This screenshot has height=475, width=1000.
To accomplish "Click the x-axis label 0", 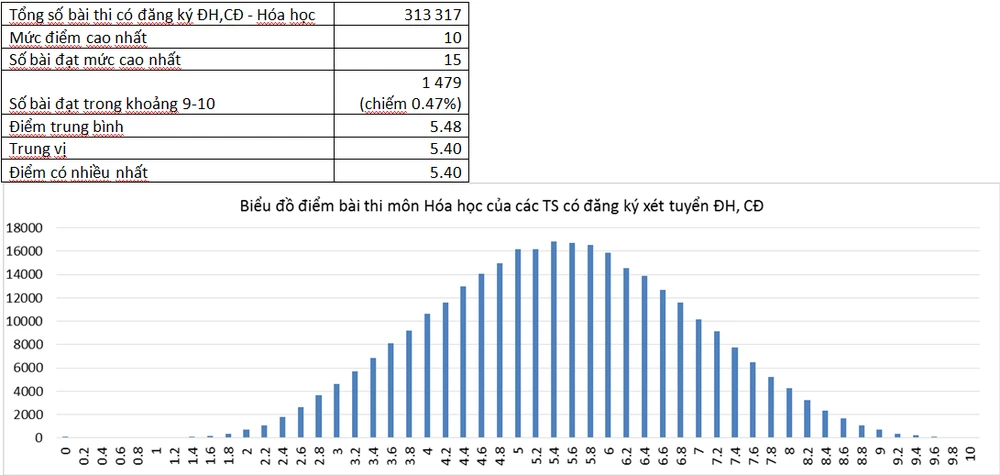I will [x=66, y=452].
